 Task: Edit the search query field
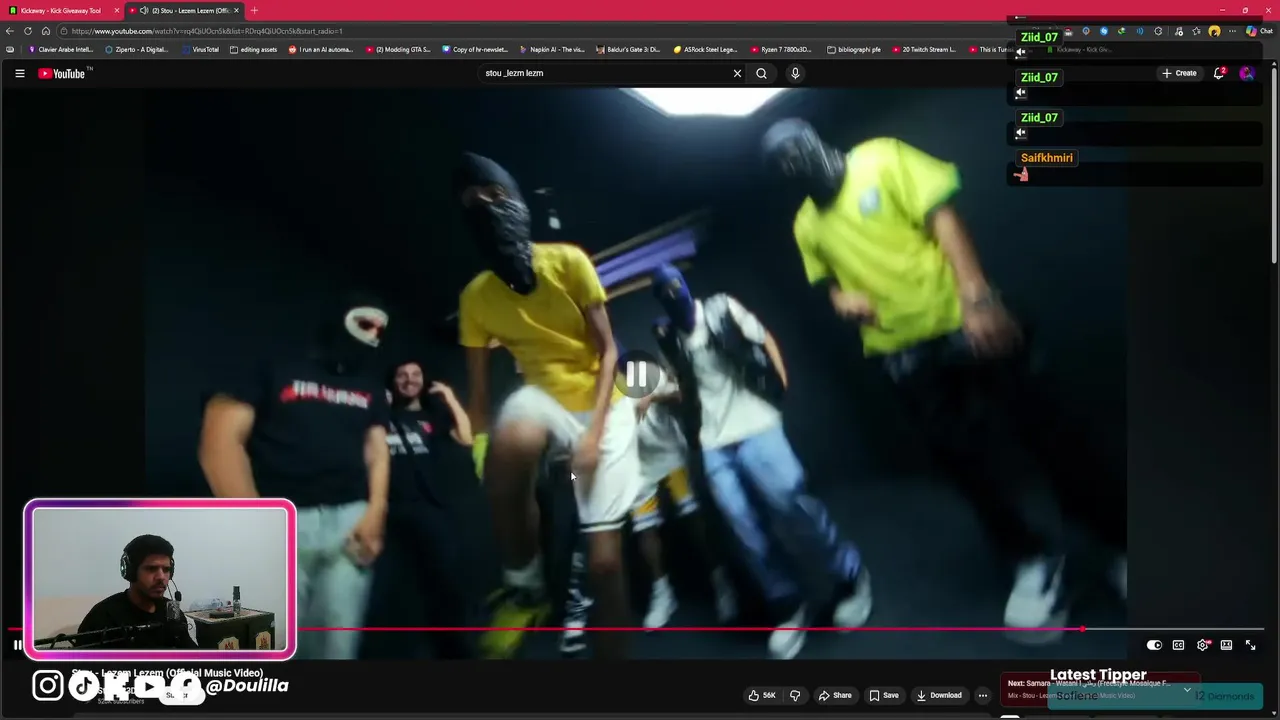pos(605,73)
